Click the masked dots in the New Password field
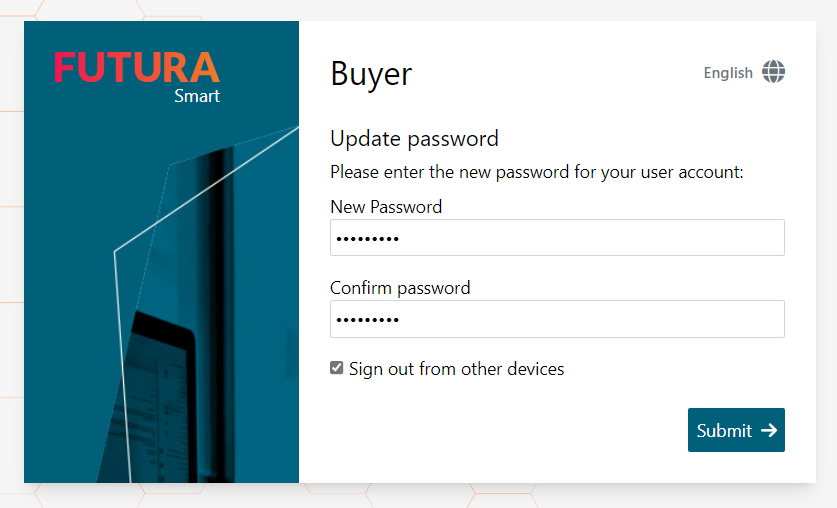This screenshot has height=508, width=837. (366, 239)
